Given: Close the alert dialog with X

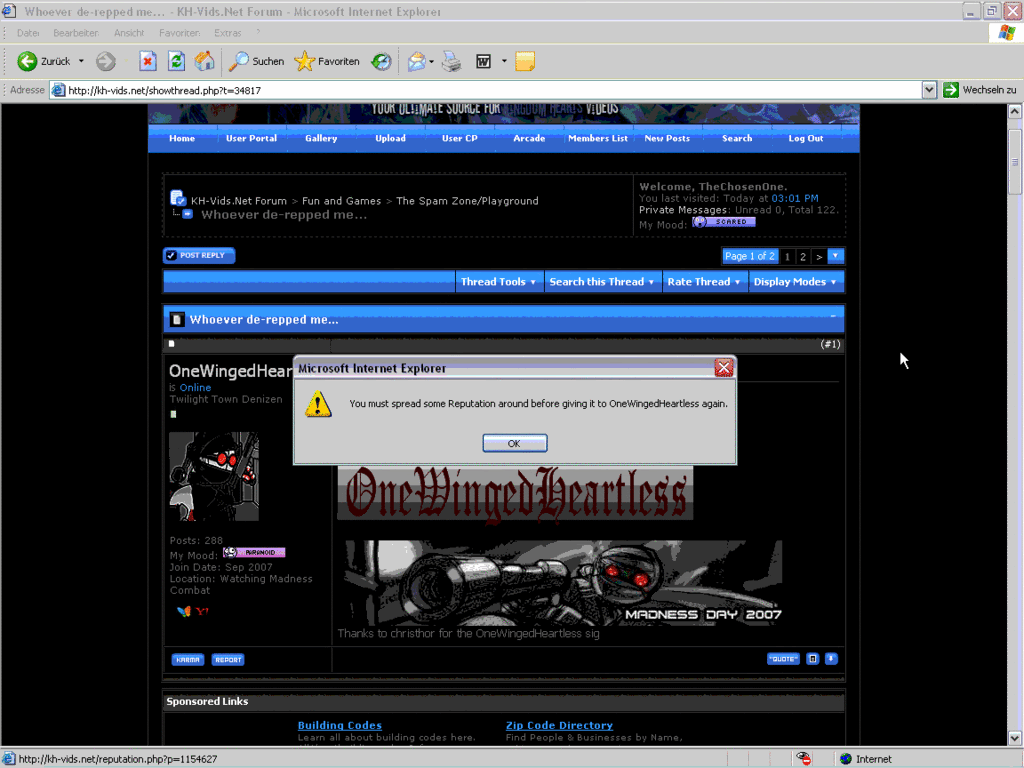Looking at the screenshot, I should click(x=724, y=368).
